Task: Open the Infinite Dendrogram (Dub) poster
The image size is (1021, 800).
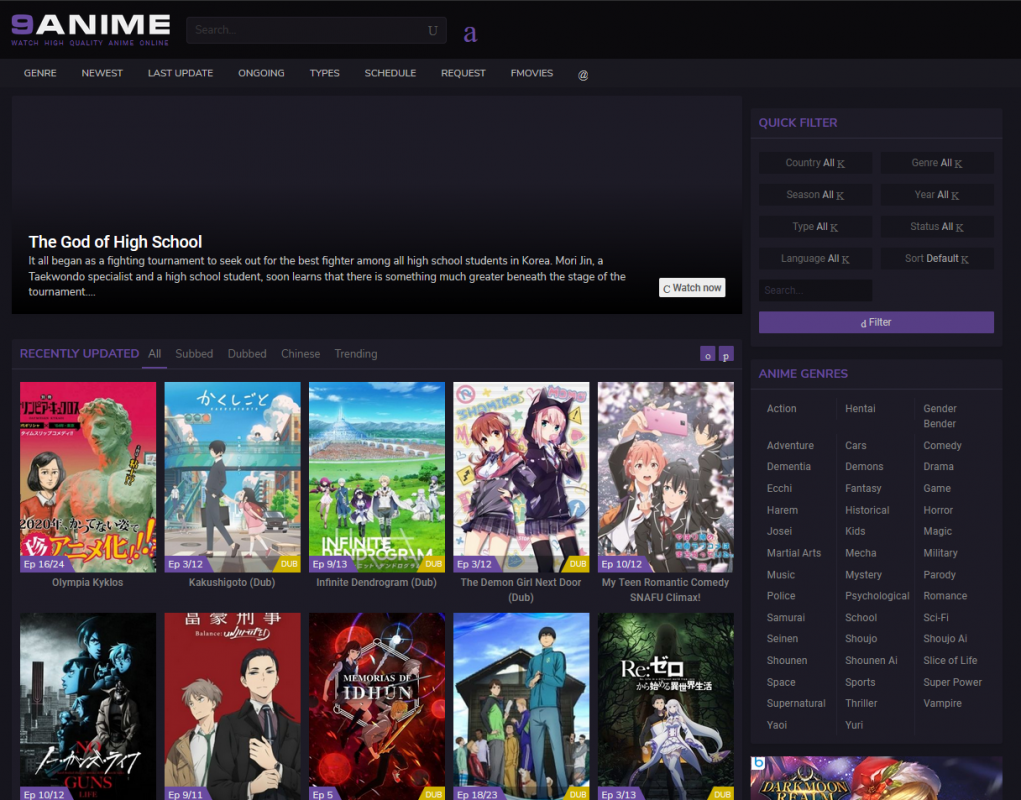Action: [377, 477]
